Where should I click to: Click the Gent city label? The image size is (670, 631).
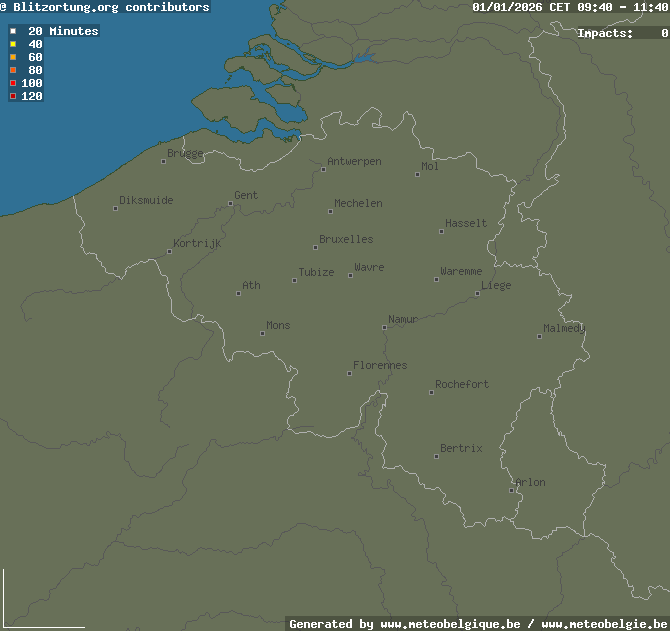246,196
